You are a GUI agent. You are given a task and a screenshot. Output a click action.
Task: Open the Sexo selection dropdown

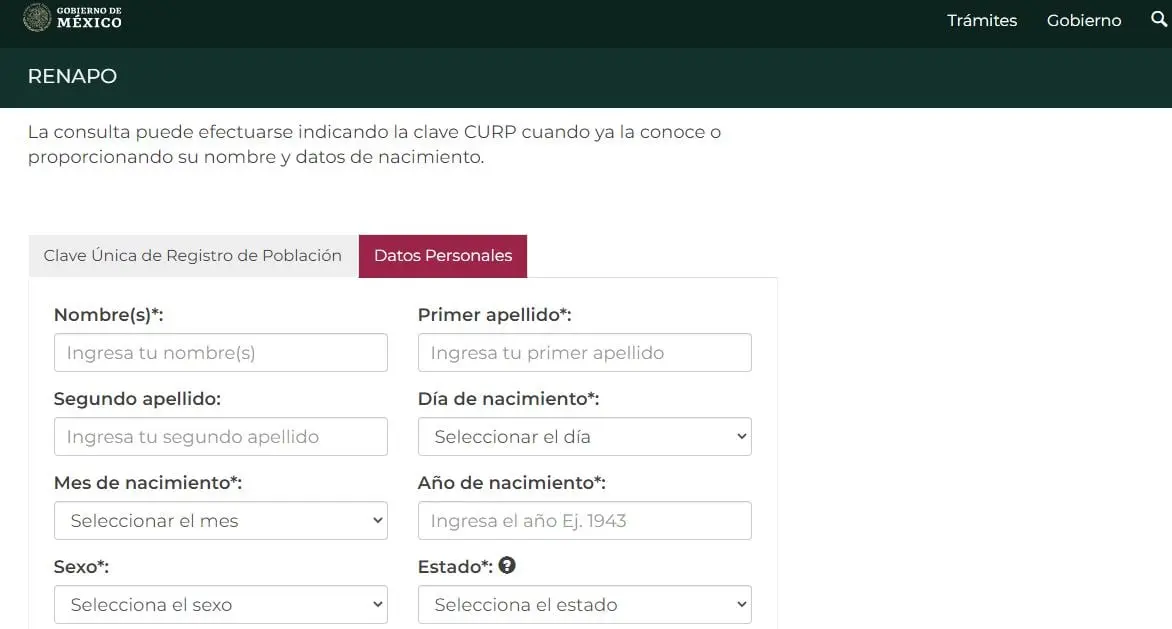(x=220, y=604)
